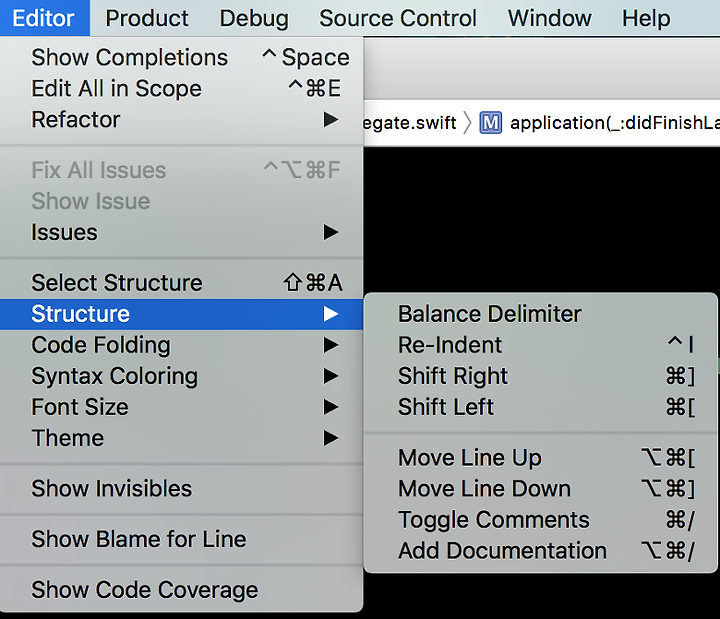The width and height of the screenshot is (720, 619).
Task: Click the M method icon in jump bar
Action: [x=490, y=123]
